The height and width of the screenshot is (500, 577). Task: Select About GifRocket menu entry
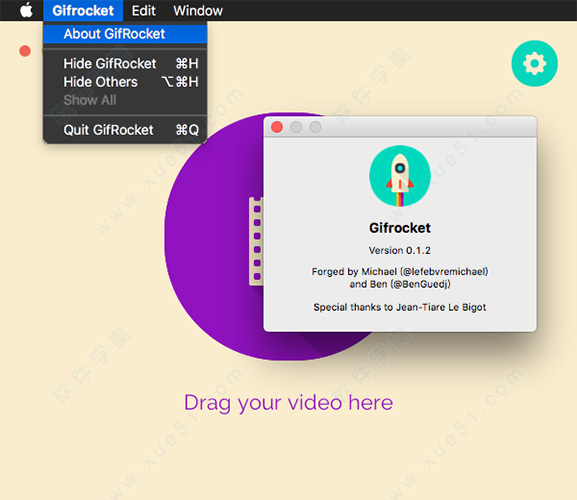pos(125,34)
